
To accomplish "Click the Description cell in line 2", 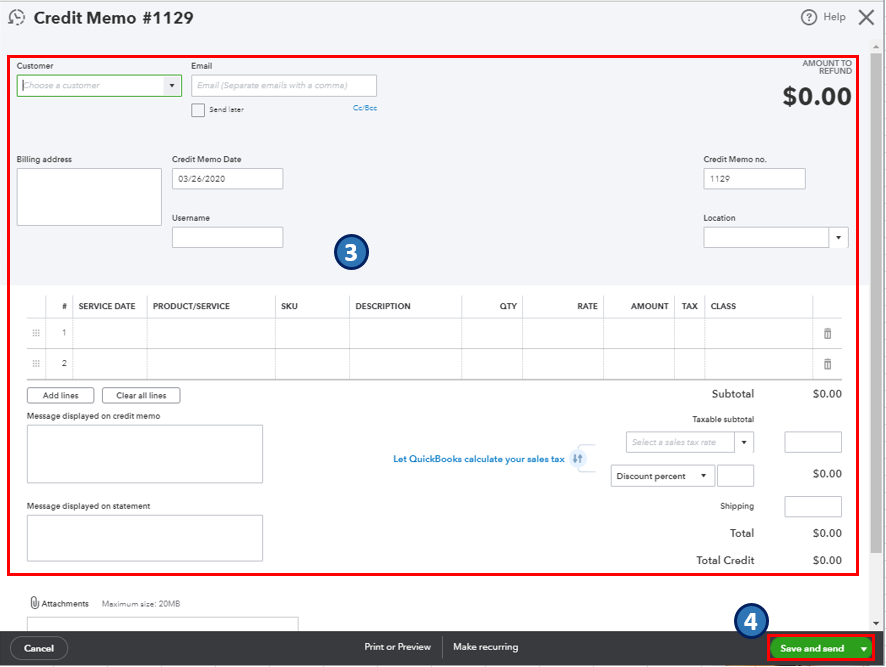I will click(405, 363).
